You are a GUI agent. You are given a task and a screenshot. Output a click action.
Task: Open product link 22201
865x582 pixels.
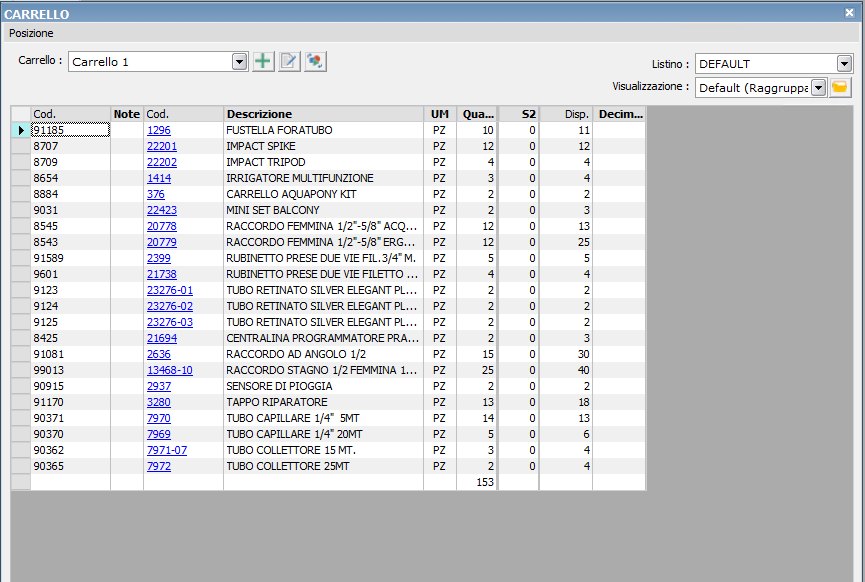coord(162,146)
